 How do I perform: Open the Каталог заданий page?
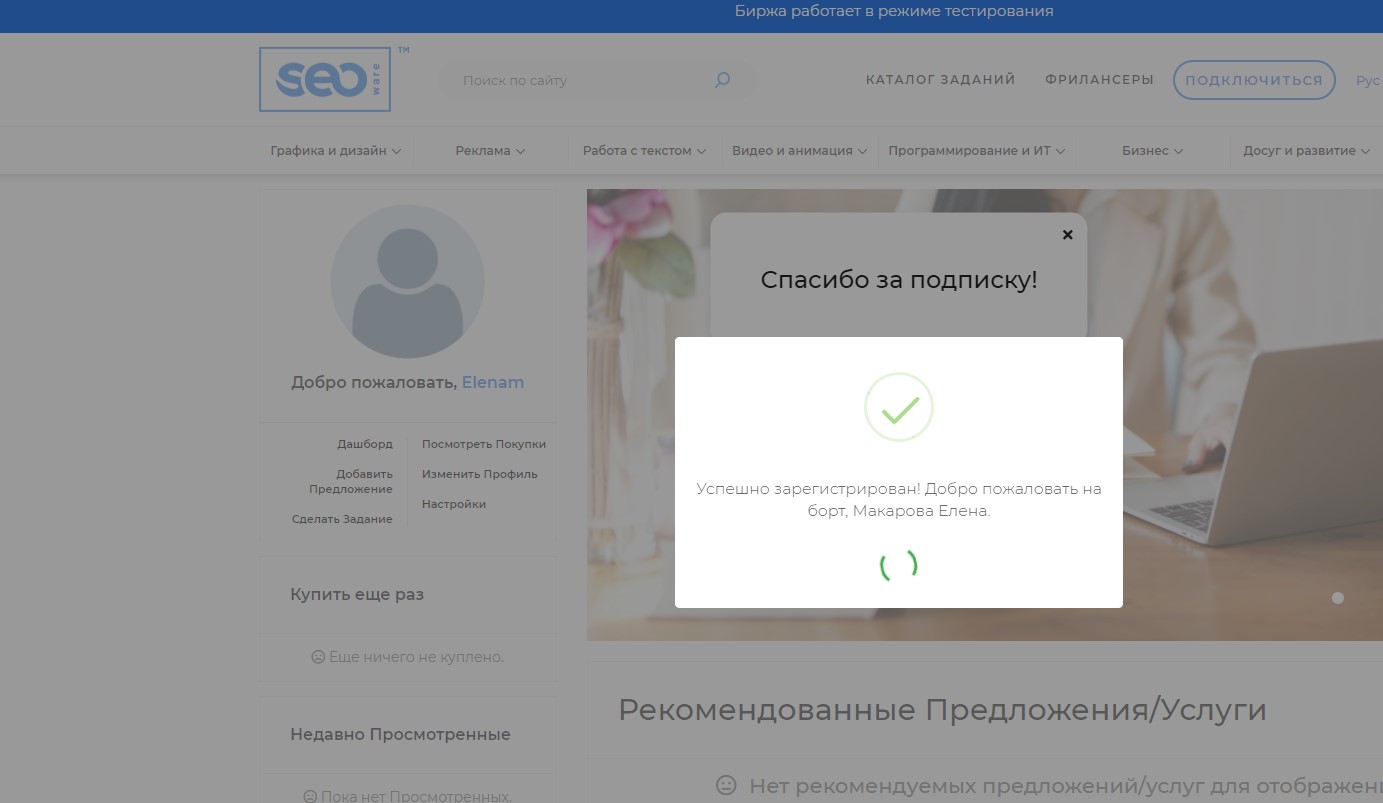(x=940, y=80)
